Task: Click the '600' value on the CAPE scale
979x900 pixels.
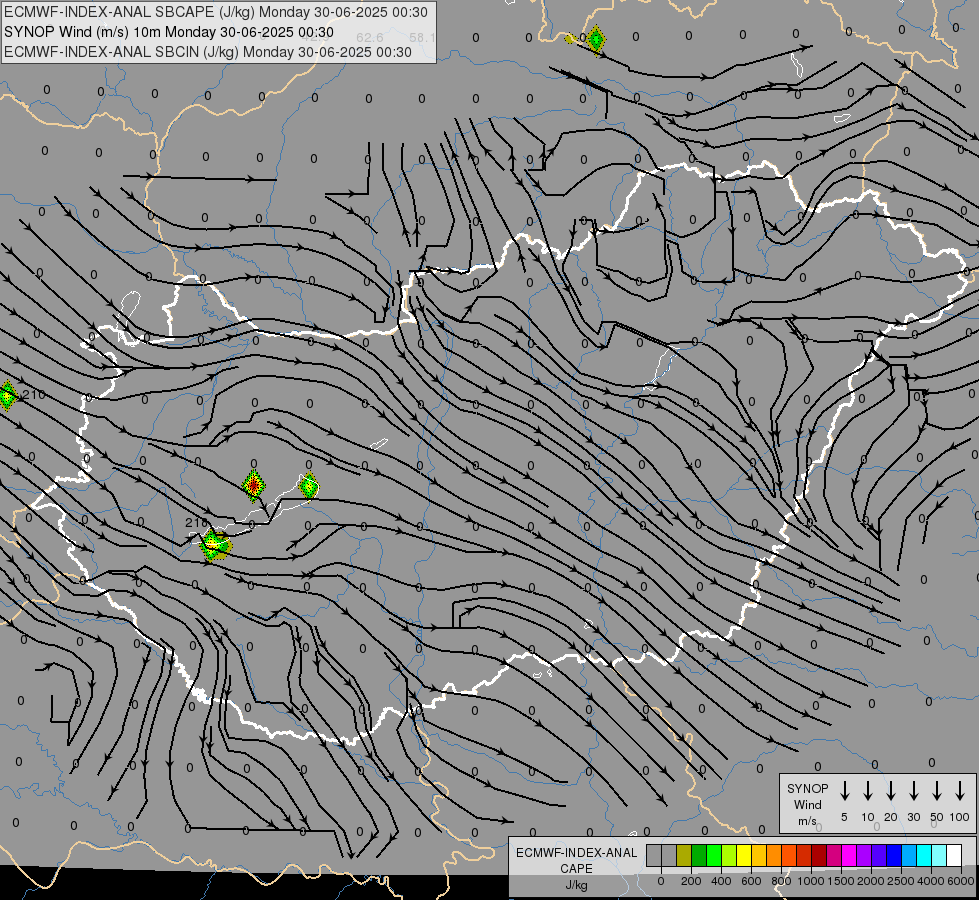Action: 751,881
